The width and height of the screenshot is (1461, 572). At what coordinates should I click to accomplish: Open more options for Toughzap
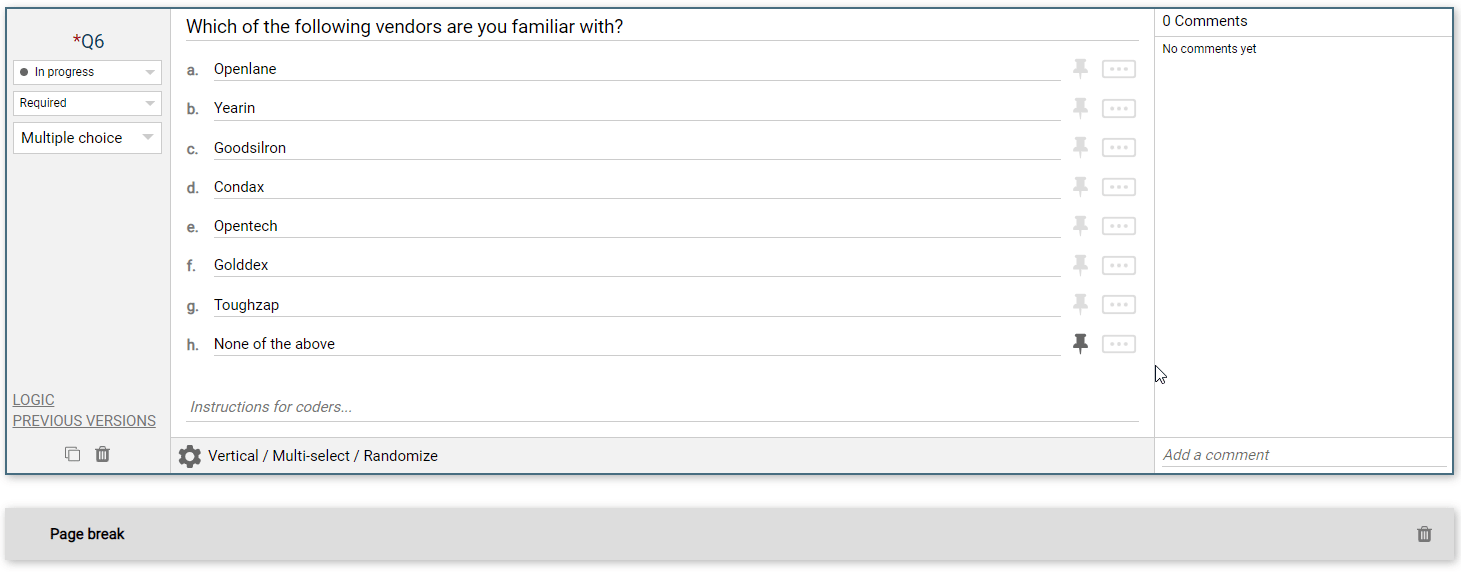[x=1118, y=305]
